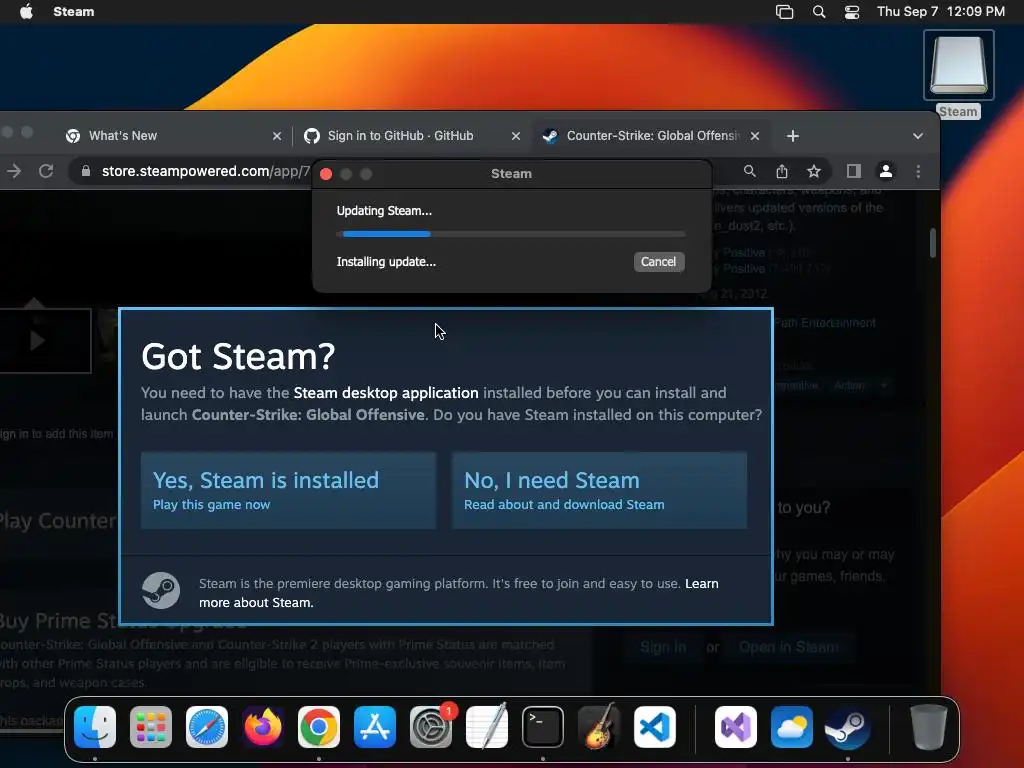Viewport: 1024px width, 768px height.
Task: Bookmark this page with the star icon
Action: coord(814,171)
